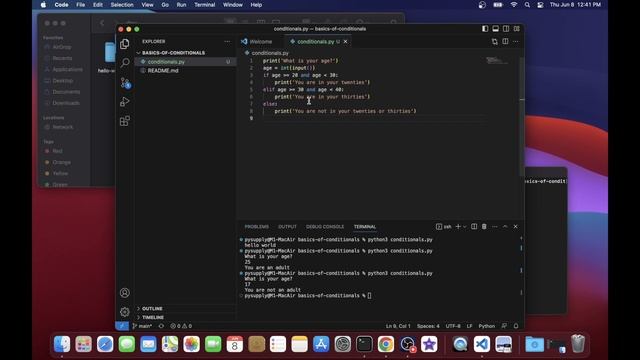The width and height of the screenshot is (640, 360).
Task: Create a new terminal with plus icon
Action: coord(458,227)
